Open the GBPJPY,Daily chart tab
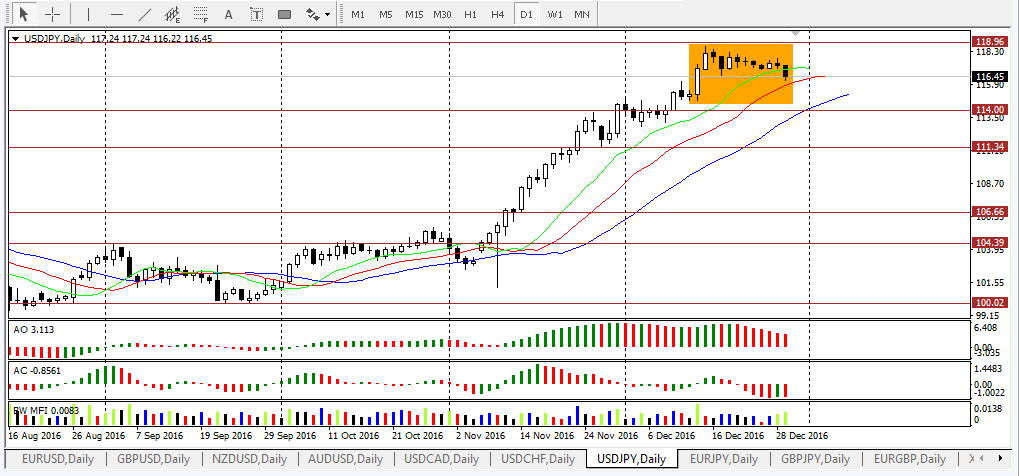Viewport: 1019px width, 476px height. 816,459
